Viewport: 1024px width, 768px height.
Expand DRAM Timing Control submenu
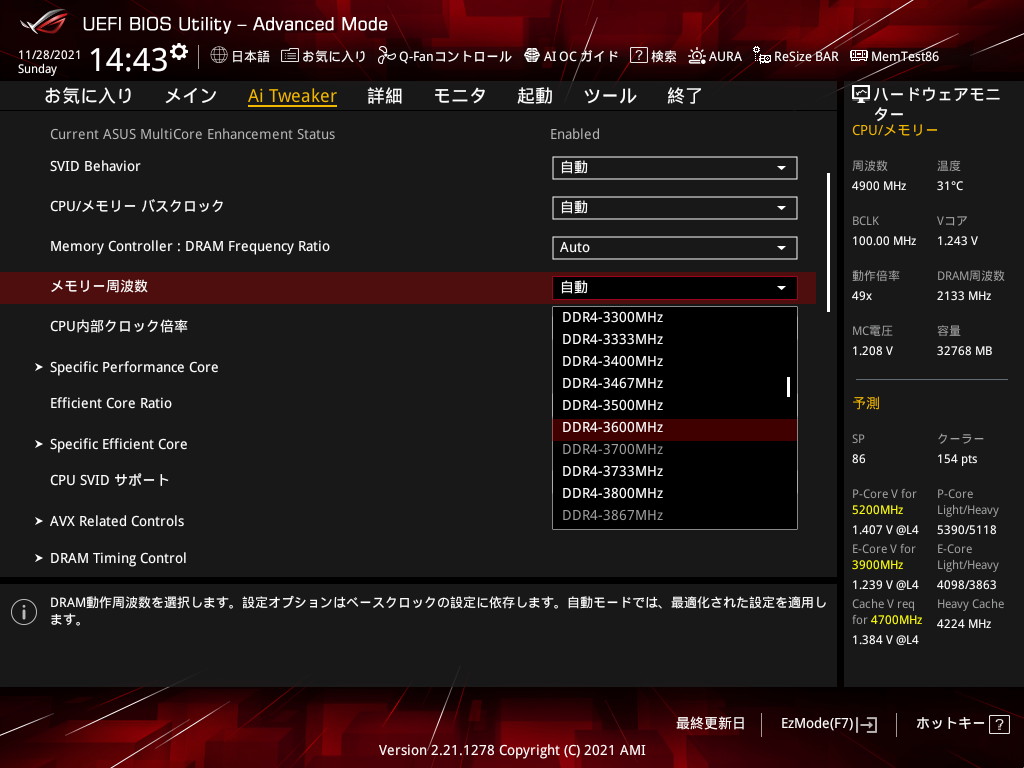tap(118, 558)
